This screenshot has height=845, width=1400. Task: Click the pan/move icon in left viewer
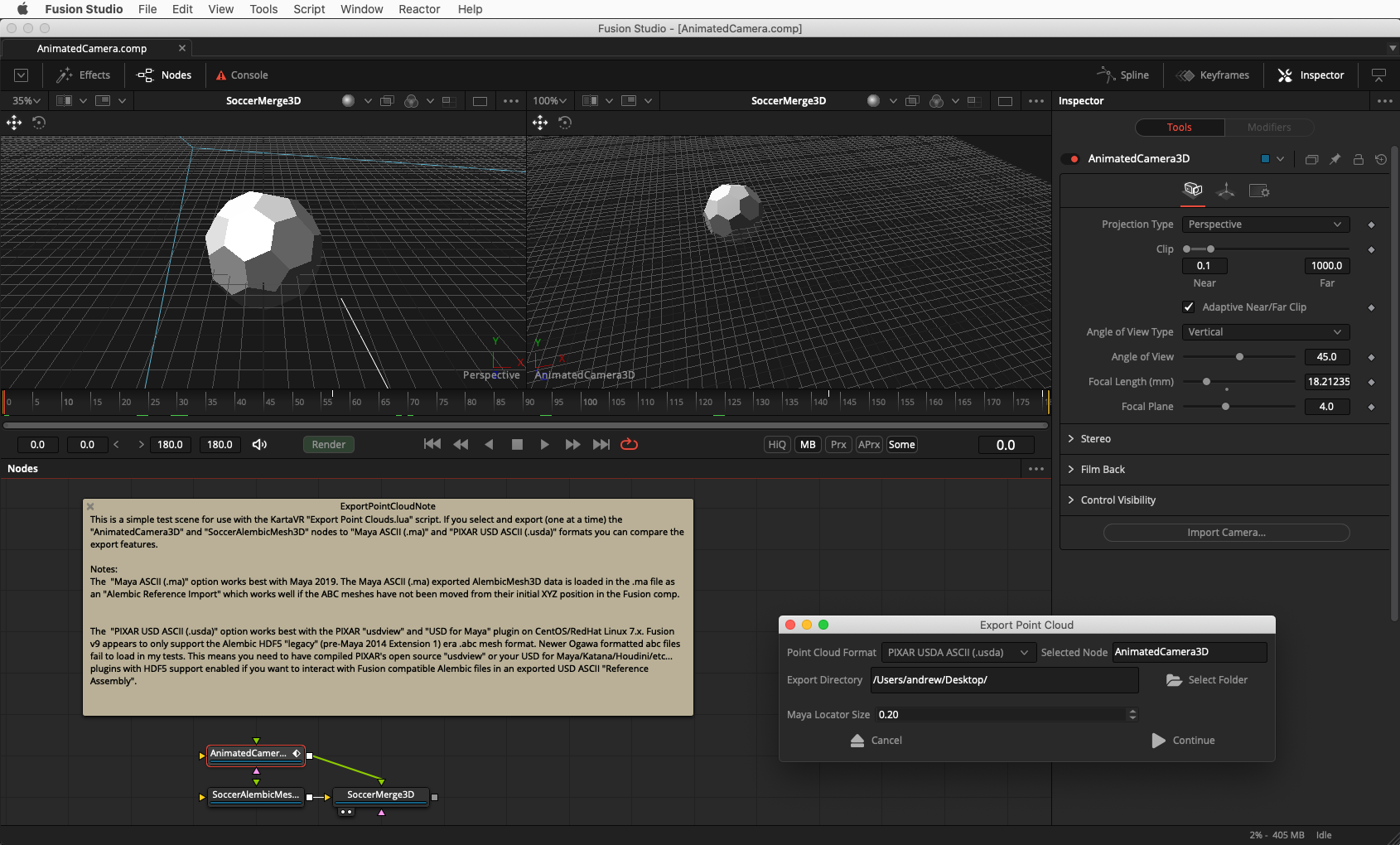coord(14,123)
